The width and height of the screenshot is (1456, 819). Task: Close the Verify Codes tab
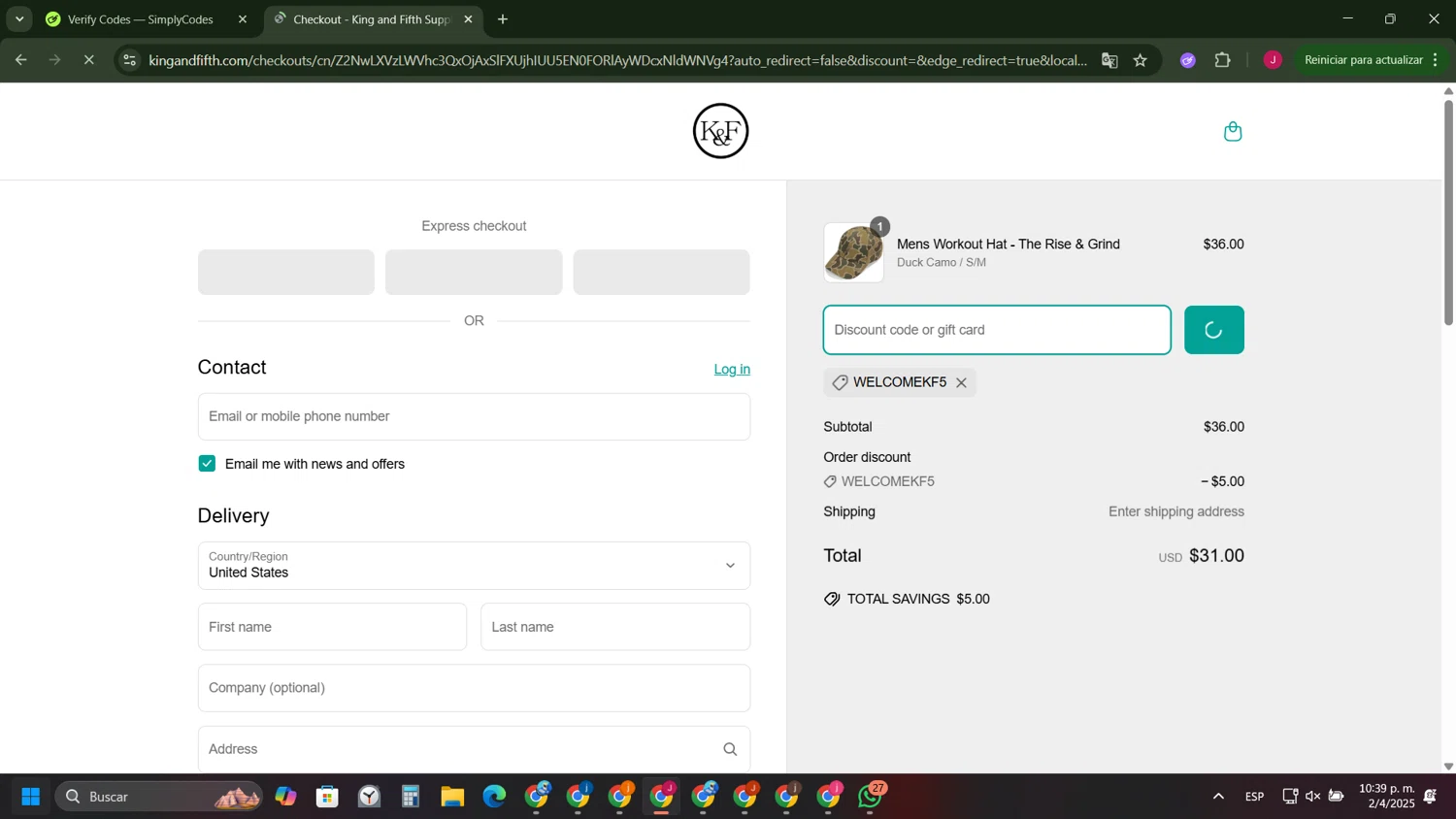pyautogui.click(x=243, y=19)
